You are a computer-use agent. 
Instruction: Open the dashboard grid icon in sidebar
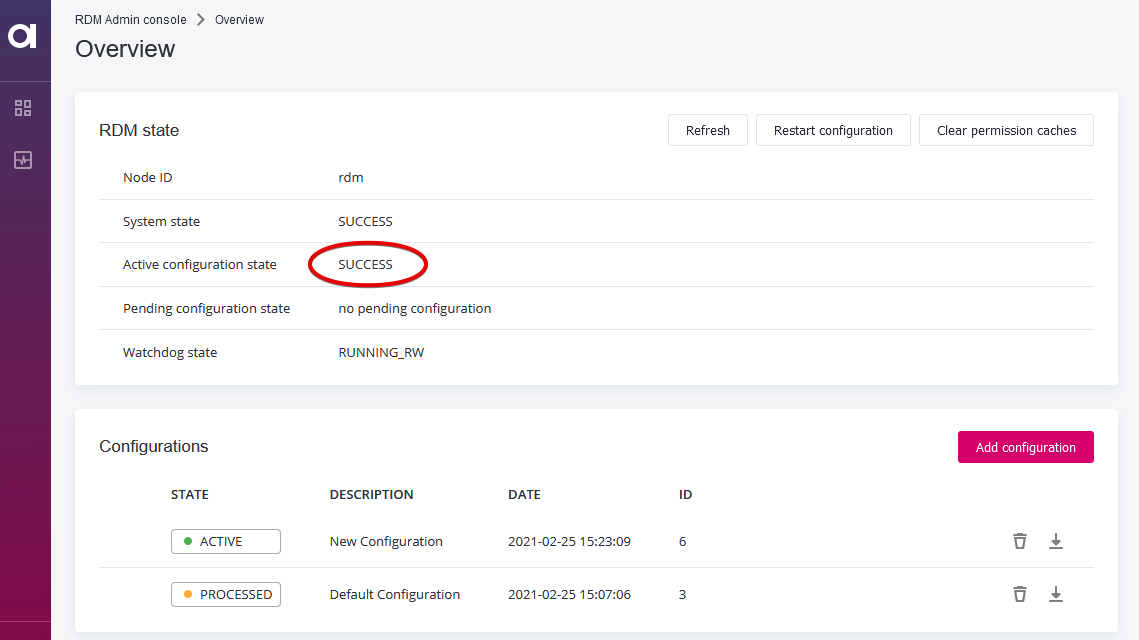(23, 107)
